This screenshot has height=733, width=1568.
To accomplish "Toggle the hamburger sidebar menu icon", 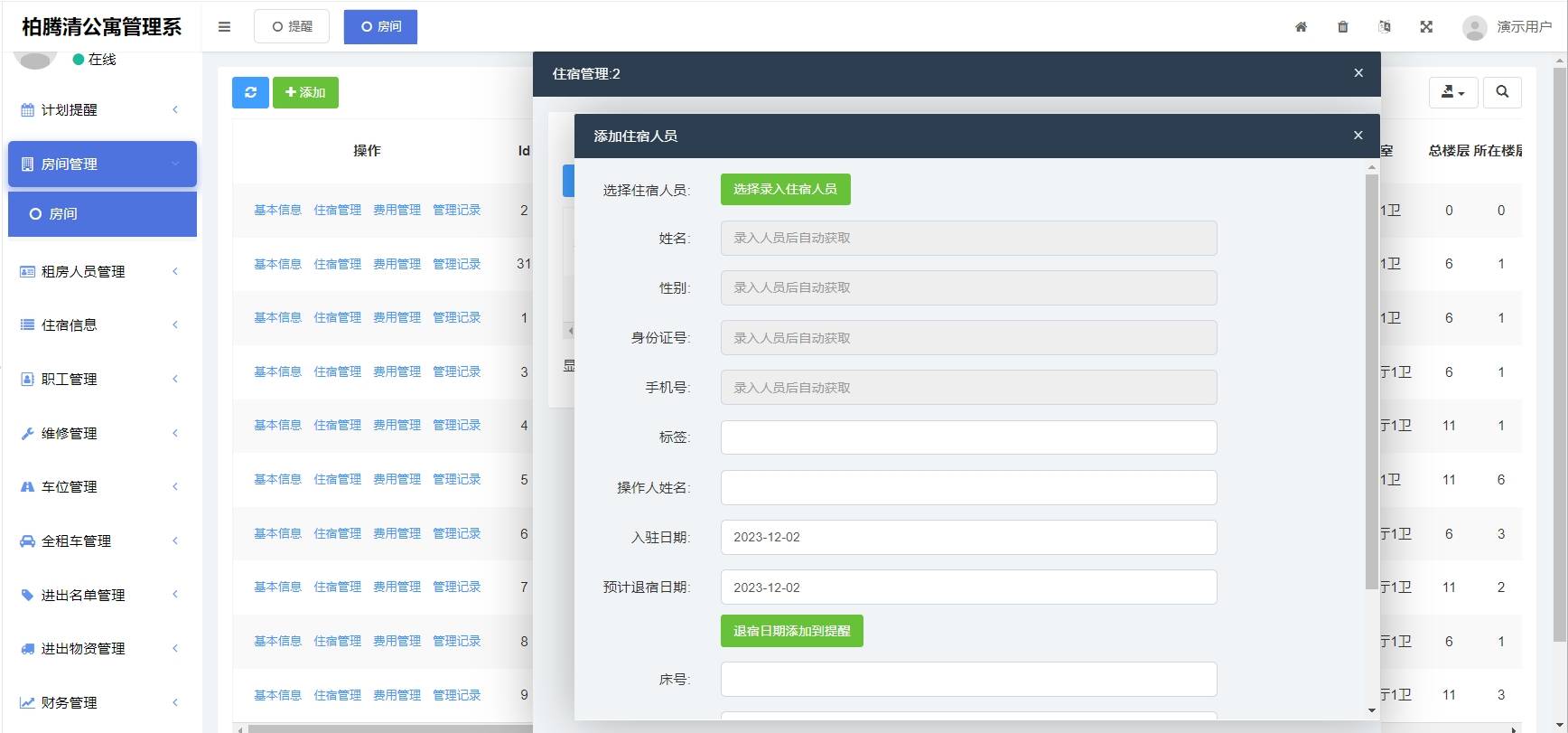I will (224, 27).
